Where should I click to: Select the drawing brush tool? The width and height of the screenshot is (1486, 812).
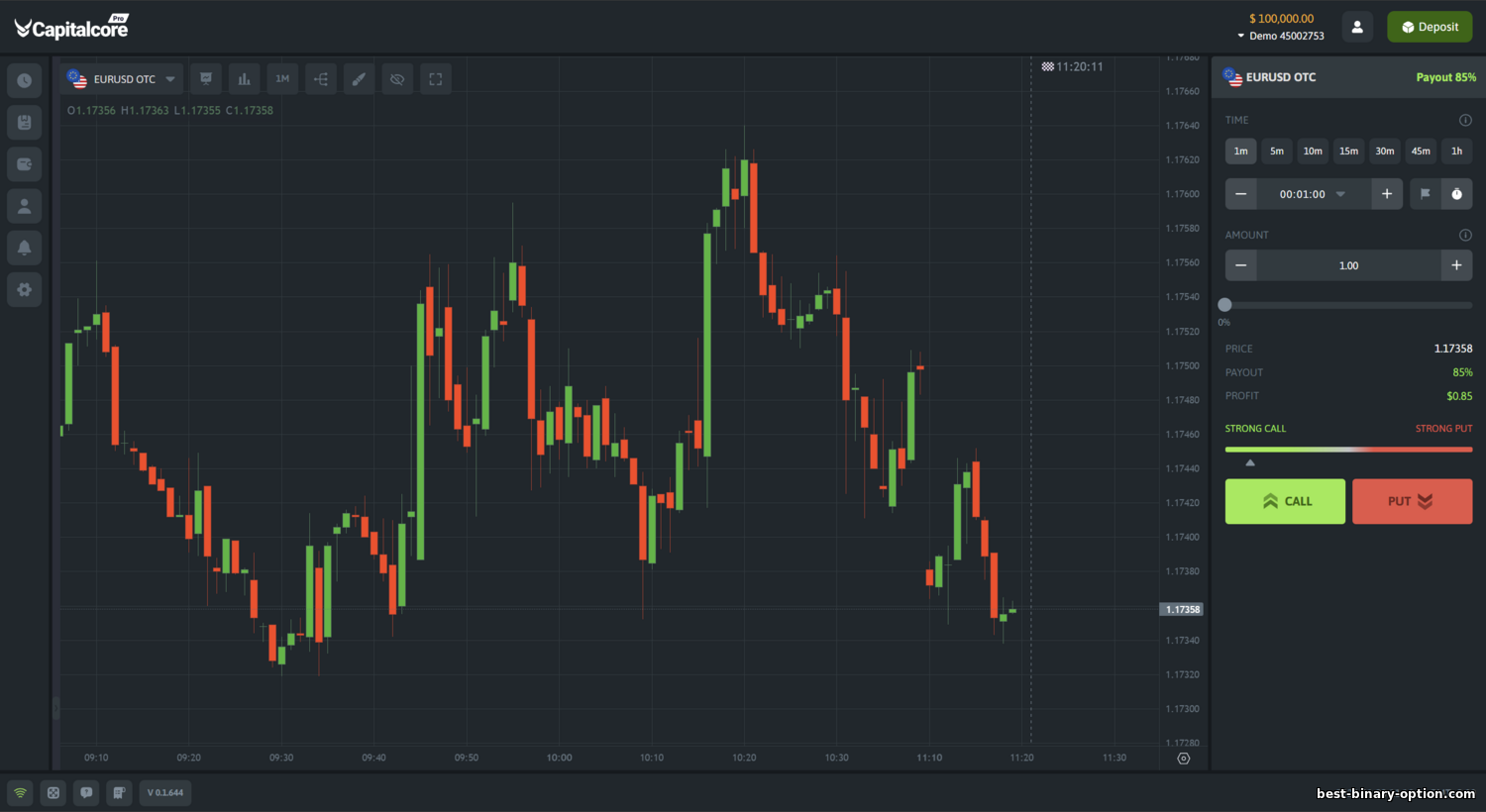[x=359, y=79]
